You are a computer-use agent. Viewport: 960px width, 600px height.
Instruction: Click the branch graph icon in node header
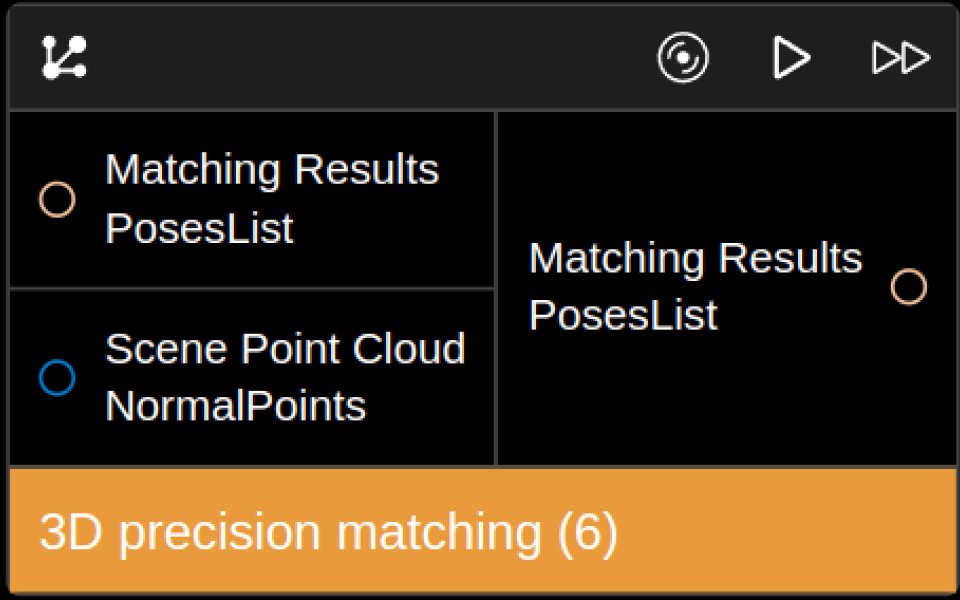[65, 58]
